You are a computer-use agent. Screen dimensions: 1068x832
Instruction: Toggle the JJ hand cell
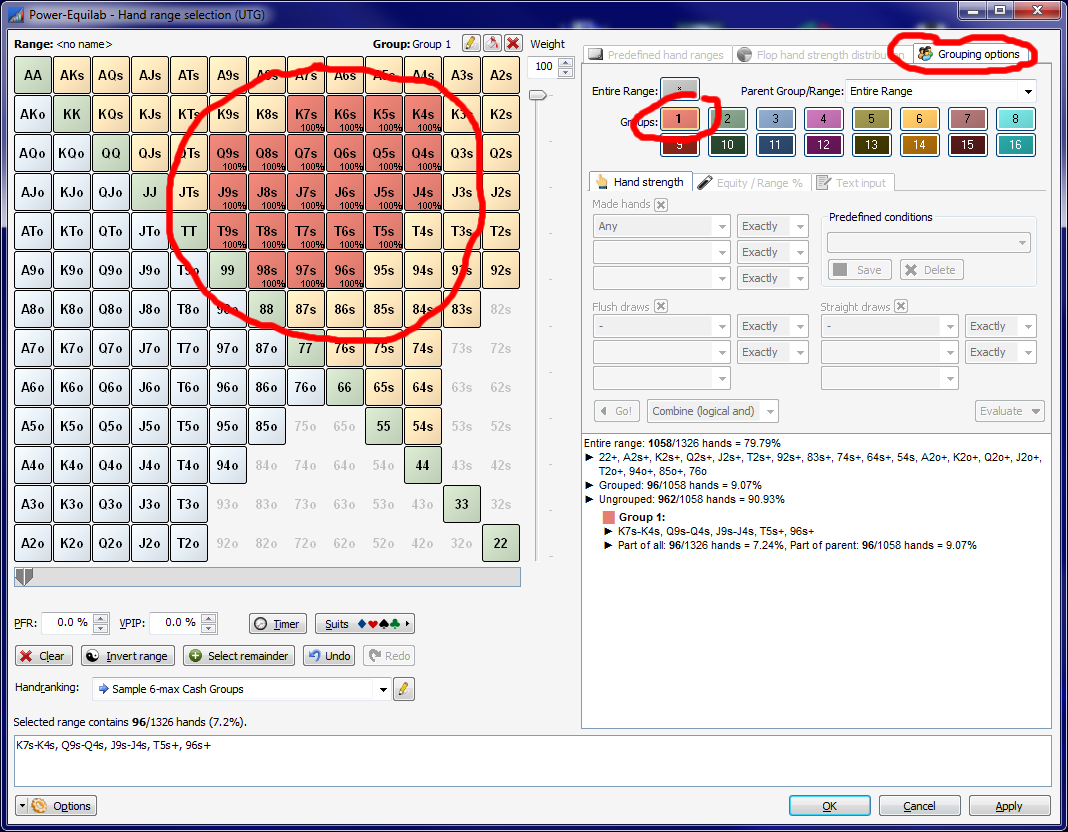click(150, 192)
